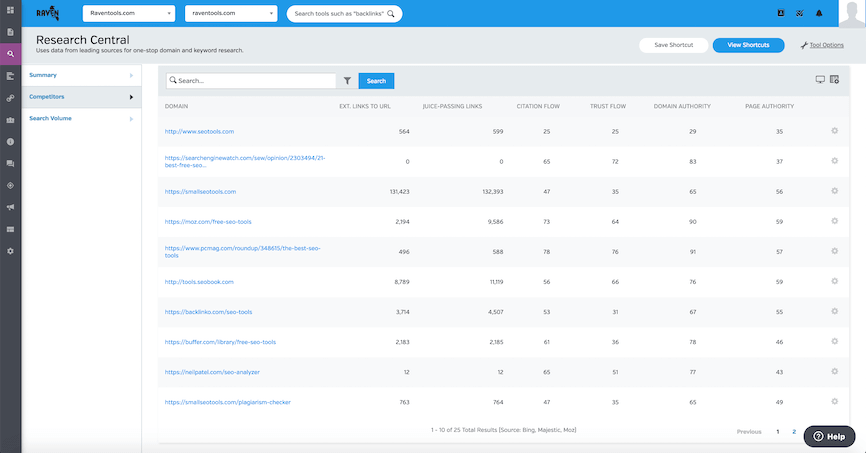Open the https://backlinko.com/seo-tools link
Viewport: 866px width, 453px height.
[x=208, y=312]
